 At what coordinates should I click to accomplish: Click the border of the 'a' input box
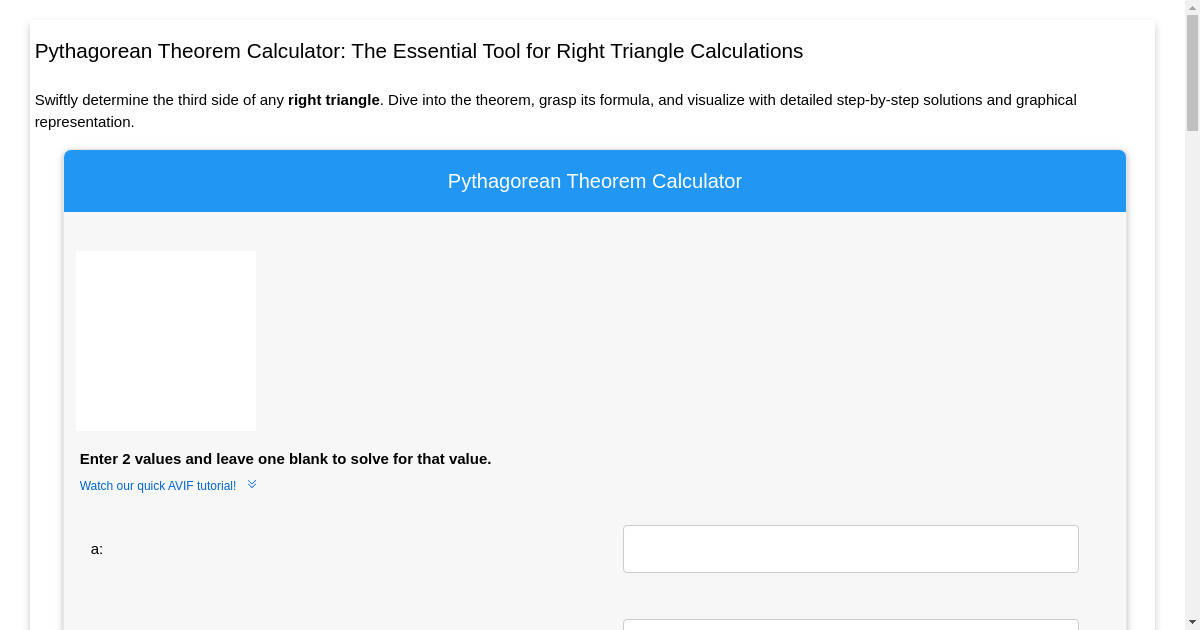[624, 548]
